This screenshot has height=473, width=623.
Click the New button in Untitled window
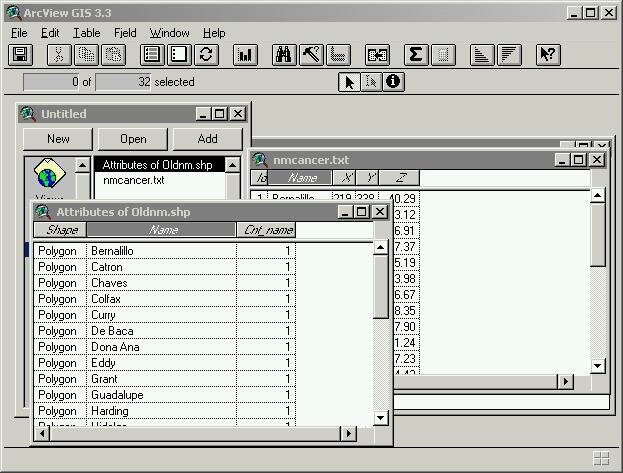(x=58, y=139)
